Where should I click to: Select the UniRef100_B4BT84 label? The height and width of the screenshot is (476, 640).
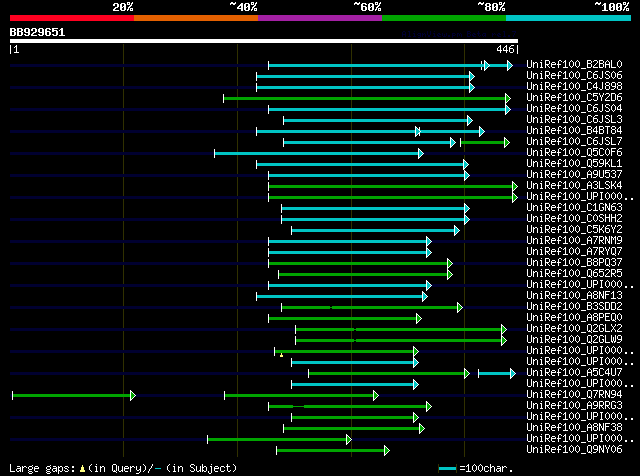[x=574, y=131]
